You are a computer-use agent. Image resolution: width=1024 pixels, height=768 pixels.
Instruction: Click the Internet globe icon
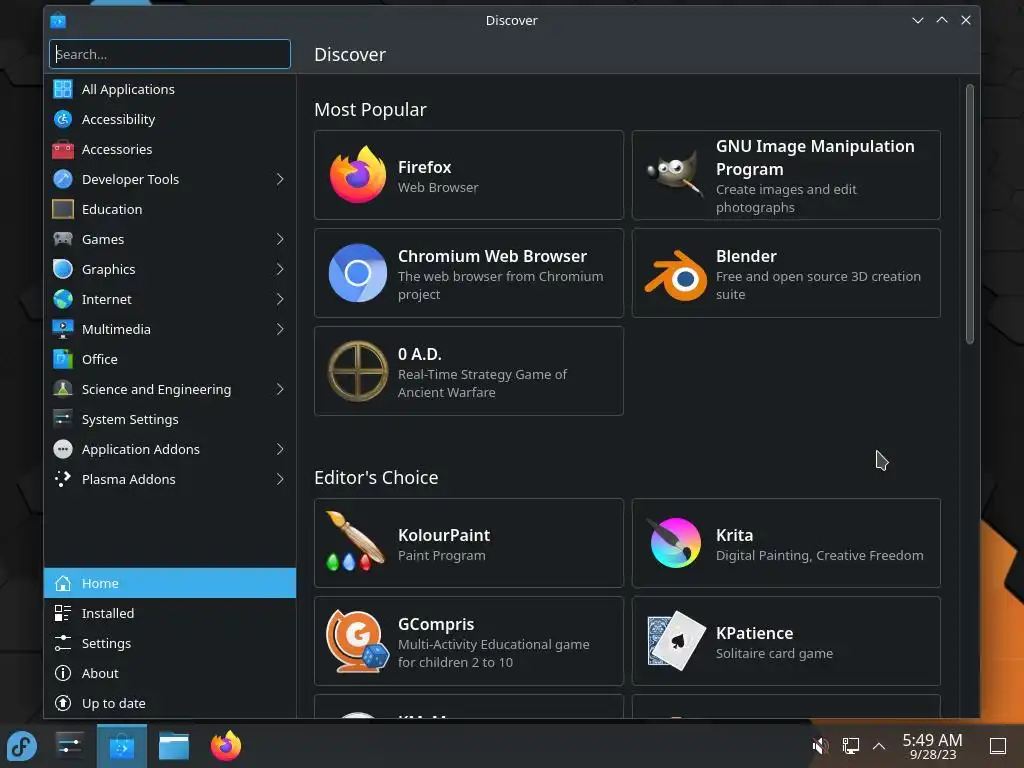click(x=63, y=299)
